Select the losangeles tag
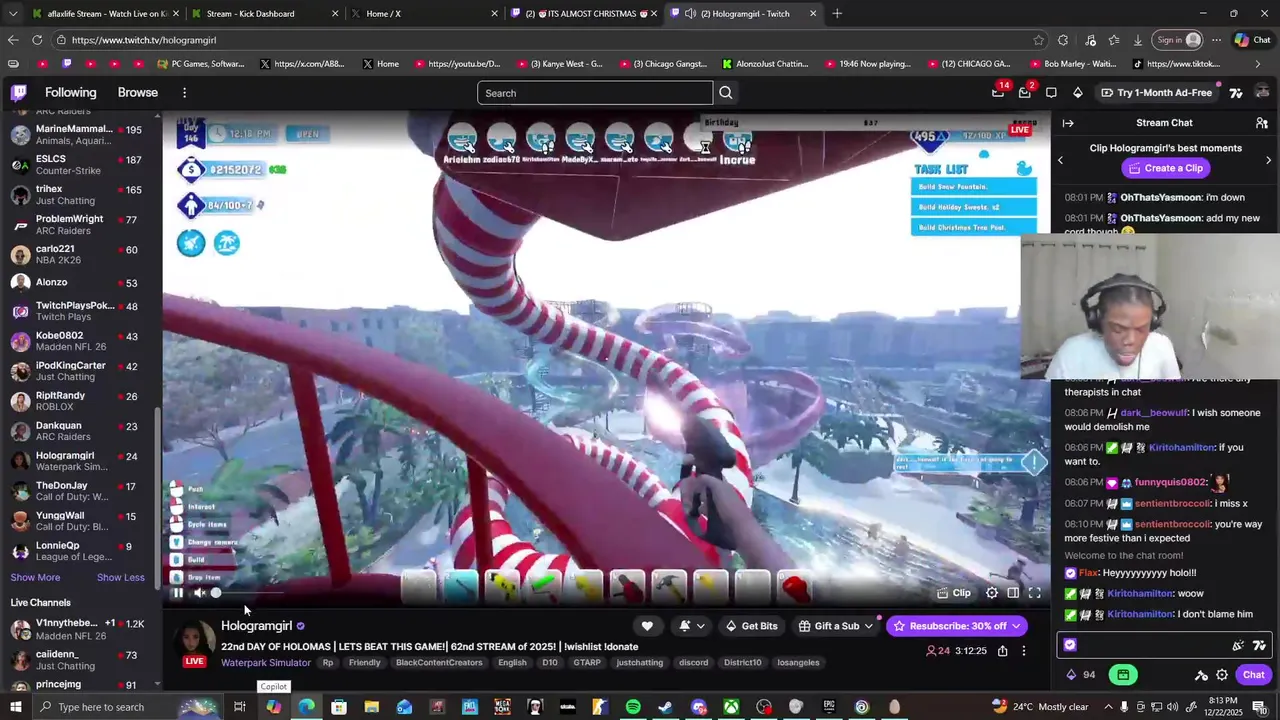Image resolution: width=1280 pixels, height=720 pixels. pyautogui.click(x=798, y=663)
